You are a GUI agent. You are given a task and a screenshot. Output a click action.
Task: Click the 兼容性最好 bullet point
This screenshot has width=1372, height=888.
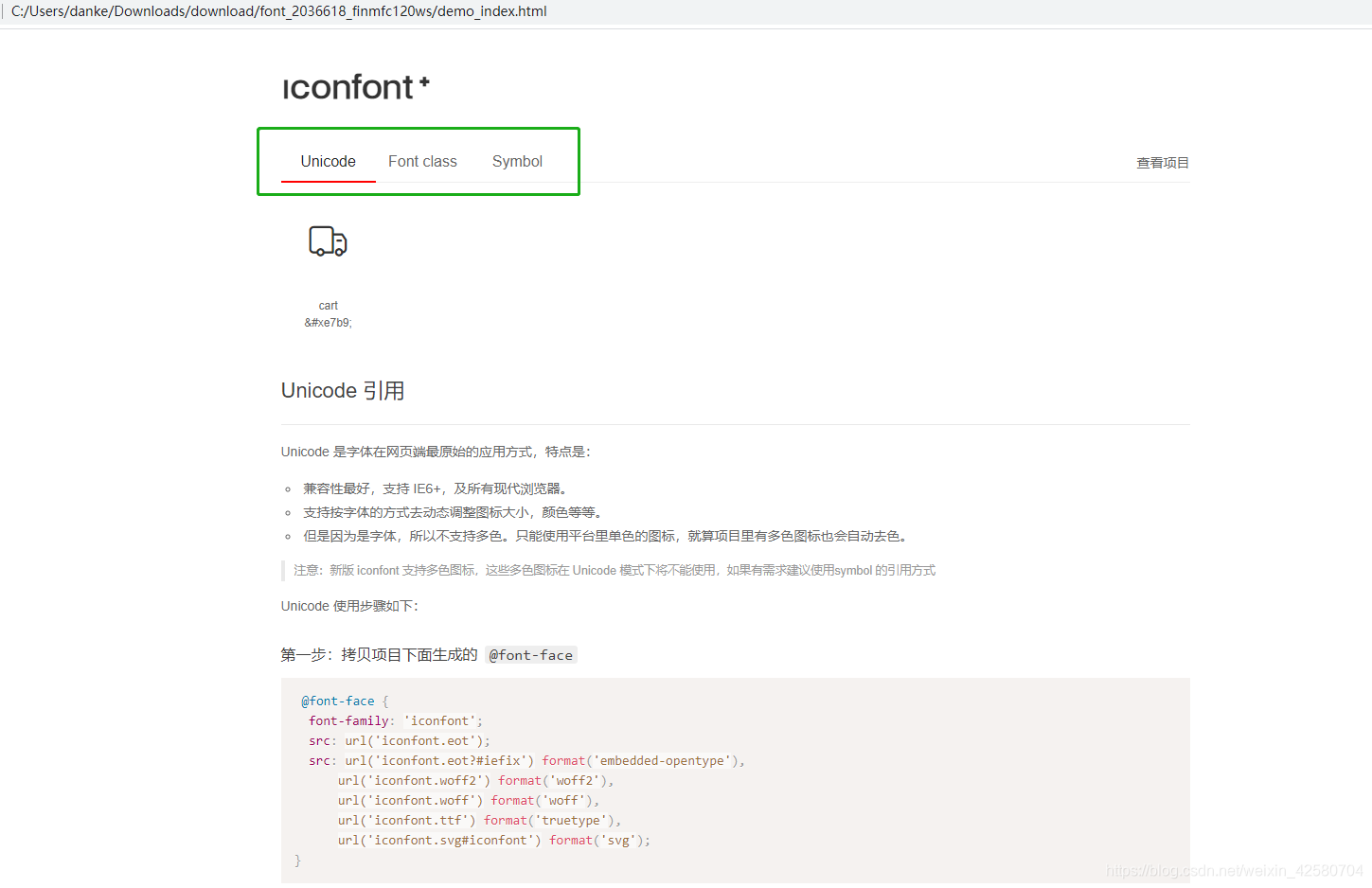coord(436,489)
